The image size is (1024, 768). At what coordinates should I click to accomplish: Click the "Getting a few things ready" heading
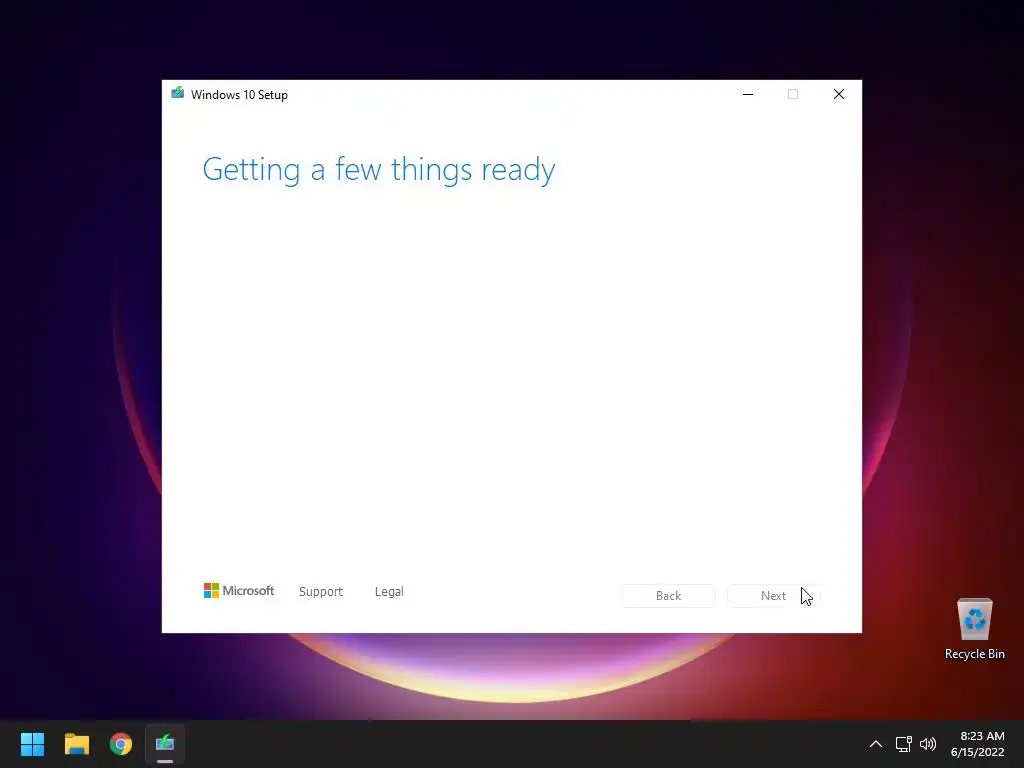(379, 170)
